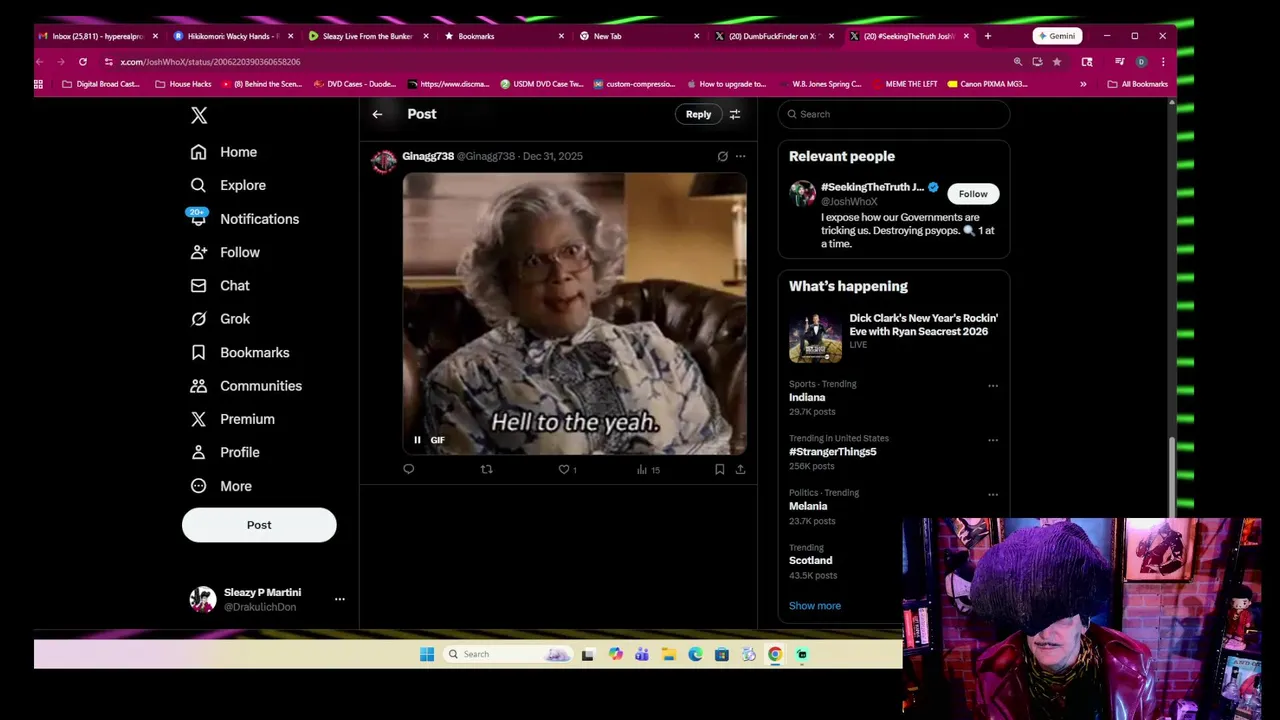1280x720 pixels.
Task: Open more options for #StrangerThings5 trend
Action: point(993,439)
